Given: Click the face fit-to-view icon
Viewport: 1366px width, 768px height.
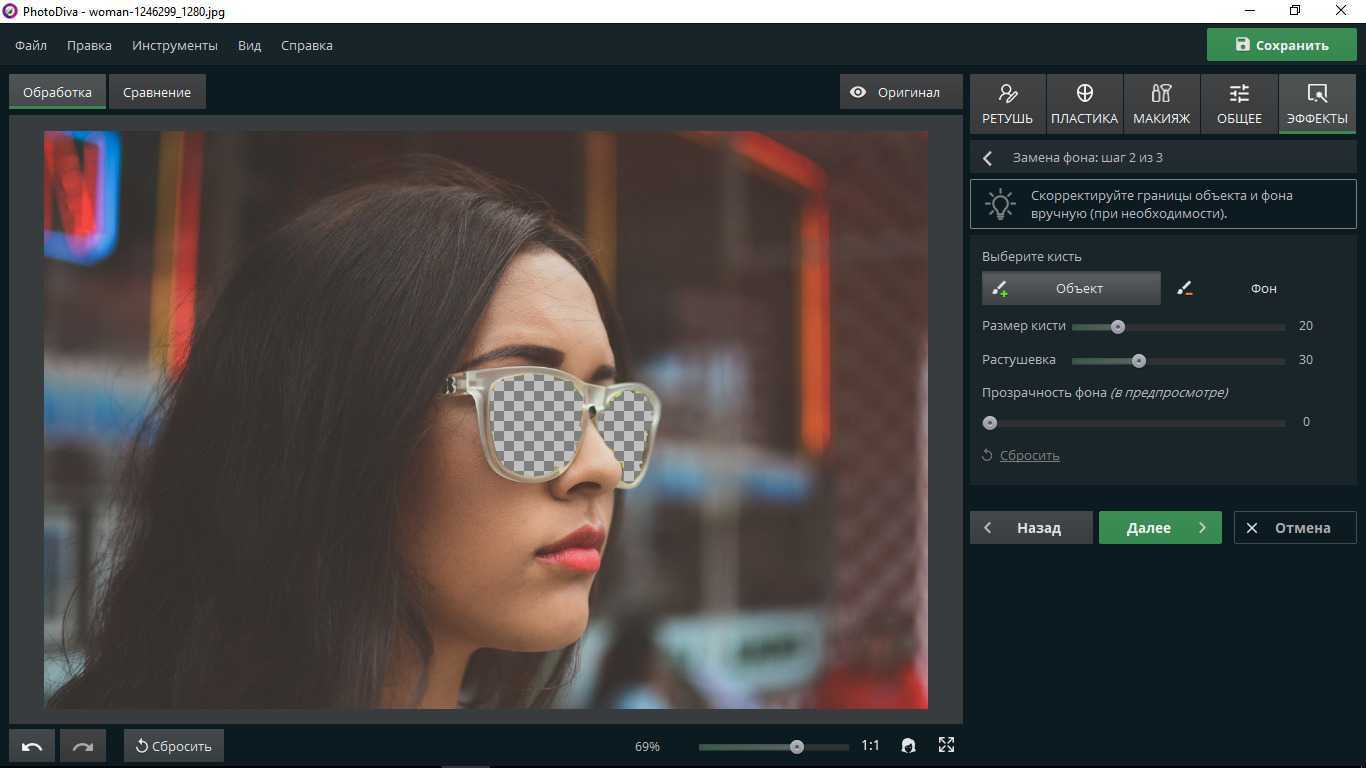Looking at the screenshot, I should tap(908, 745).
